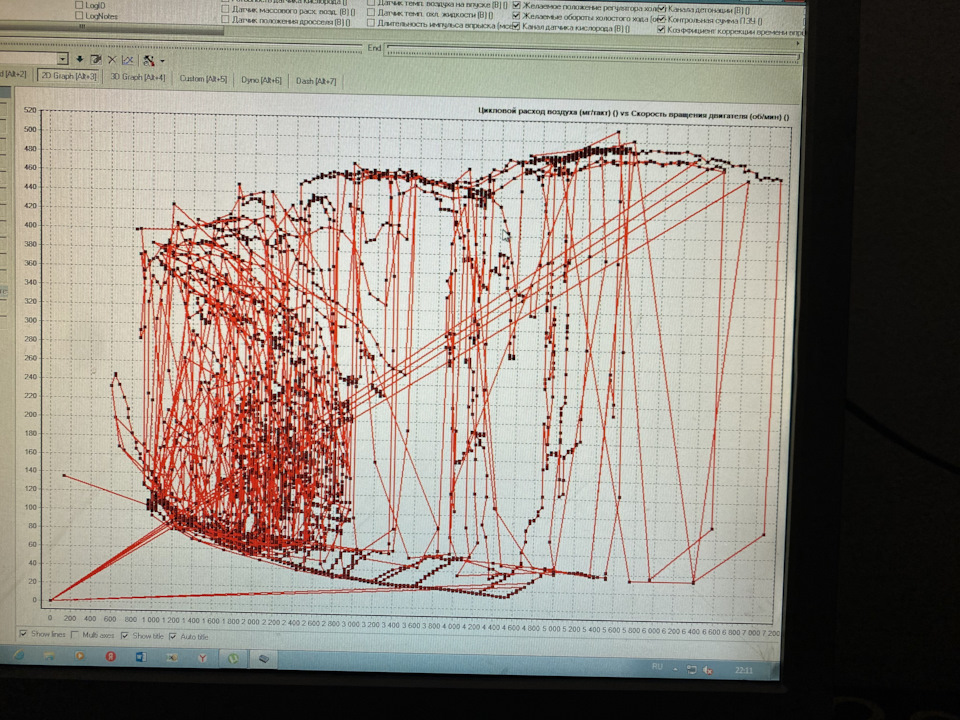
Task: Check Датчик массового расх. возд. checkbox
Action: pos(225,9)
